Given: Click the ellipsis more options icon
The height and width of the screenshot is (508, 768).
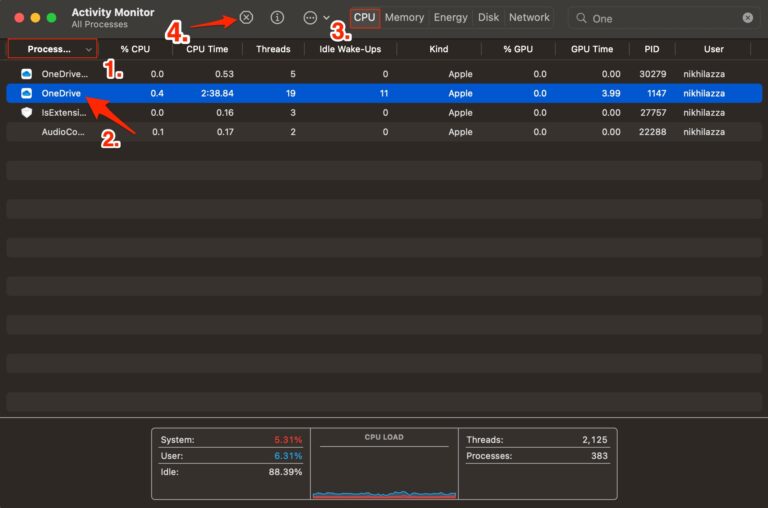Looking at the screenshot, I should 310,18.
